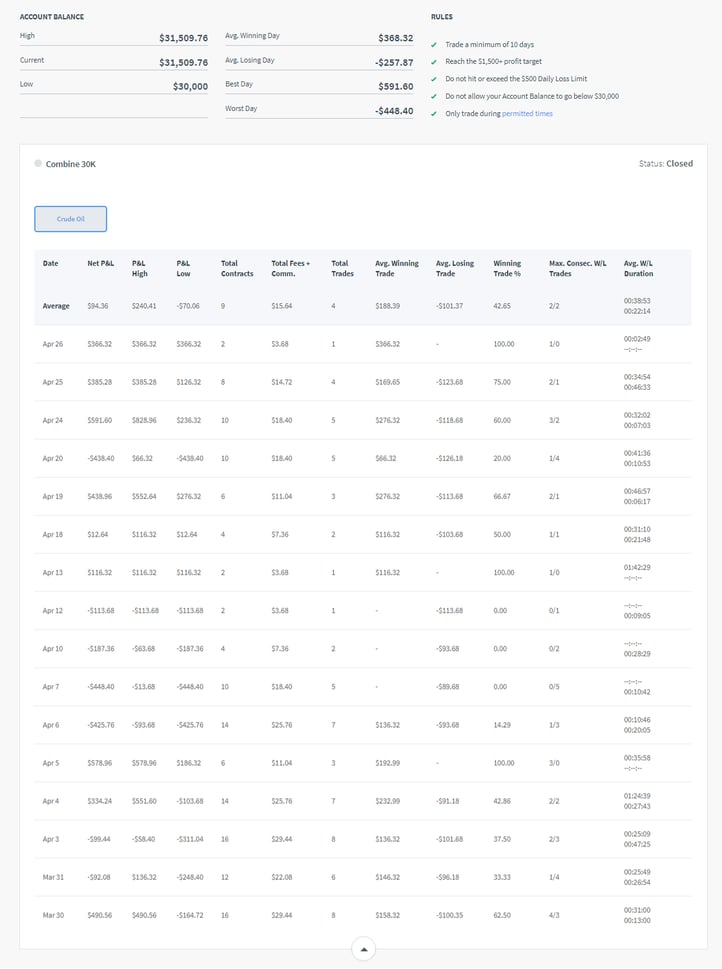Click the Winning Trade % column header
This screenshot has width=722, height=969.
pos(507,268)
